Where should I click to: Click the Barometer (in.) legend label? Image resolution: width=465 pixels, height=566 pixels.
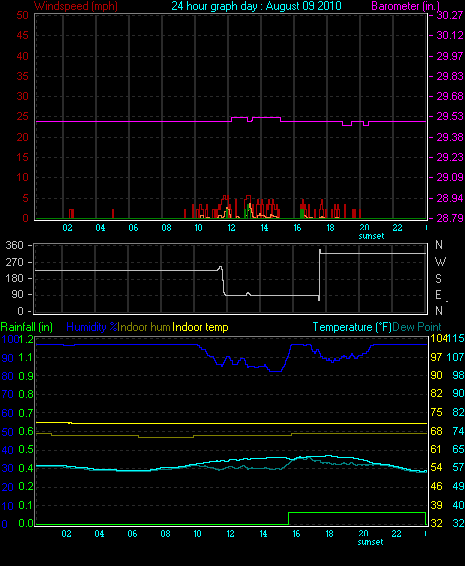[405, 6]
